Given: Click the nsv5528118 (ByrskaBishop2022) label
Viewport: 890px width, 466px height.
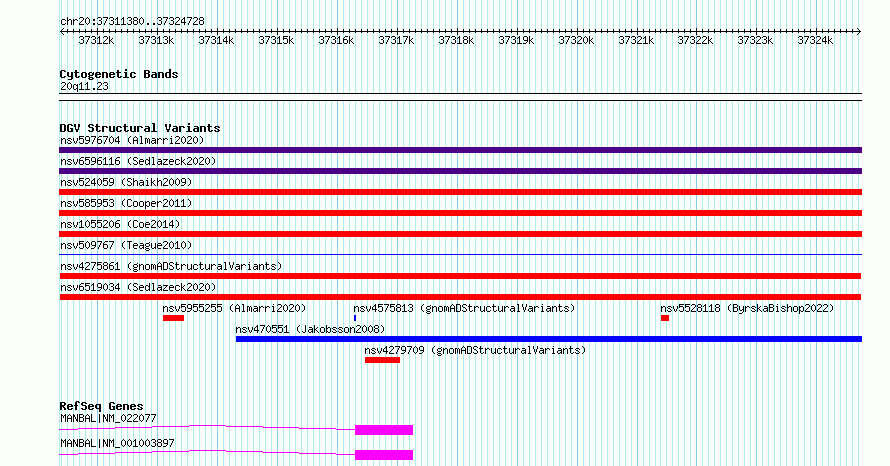Looking at the screenshot, I should coord(747,308).
